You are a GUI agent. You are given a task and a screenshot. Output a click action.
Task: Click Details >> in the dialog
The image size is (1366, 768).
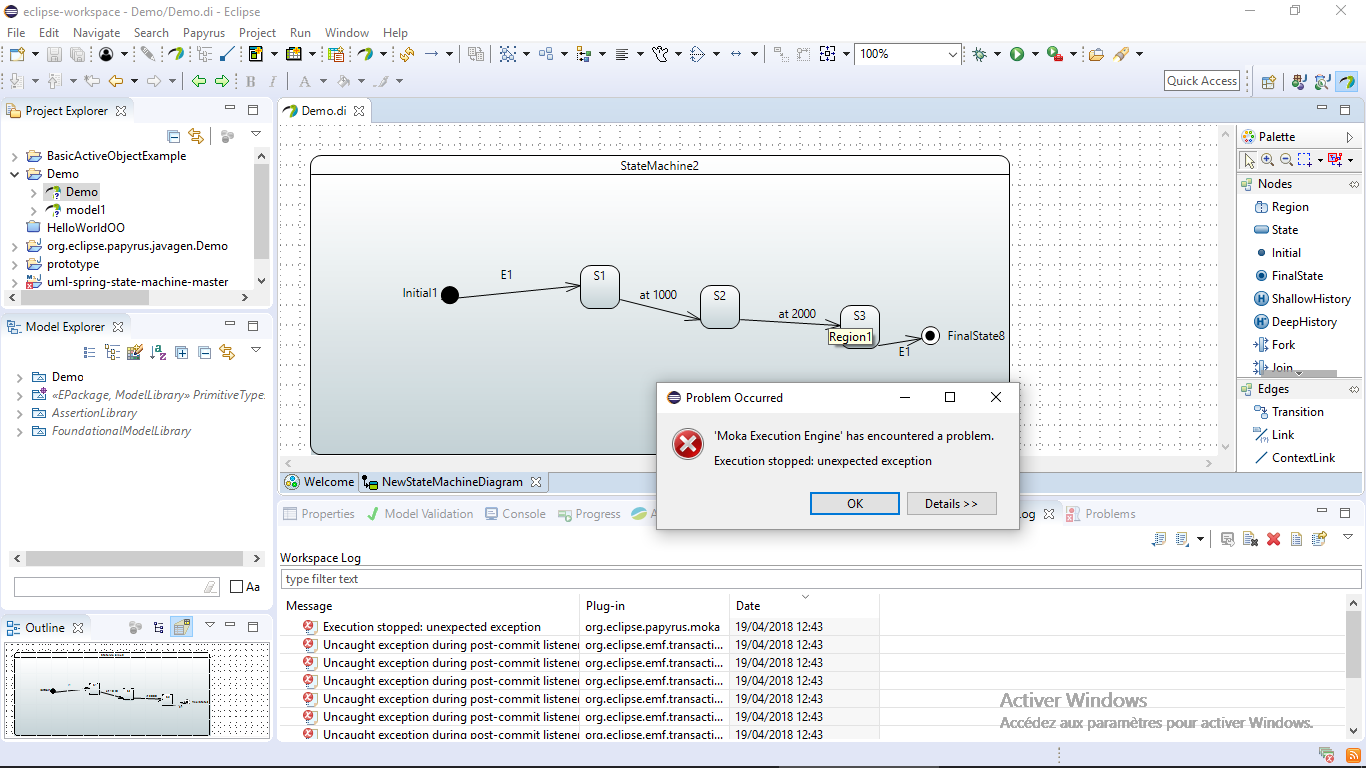click(951, 504)
